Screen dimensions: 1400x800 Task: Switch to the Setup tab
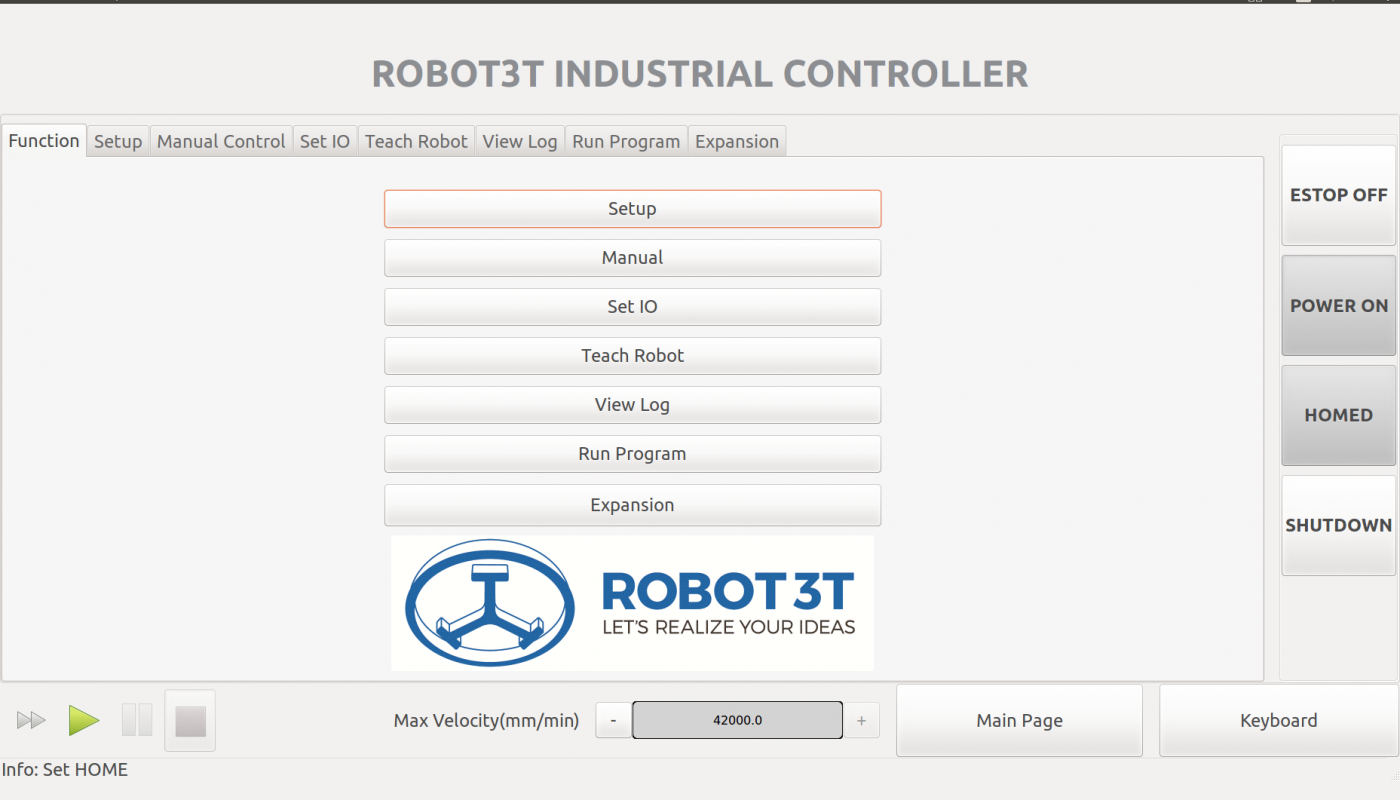pos(117,141)
